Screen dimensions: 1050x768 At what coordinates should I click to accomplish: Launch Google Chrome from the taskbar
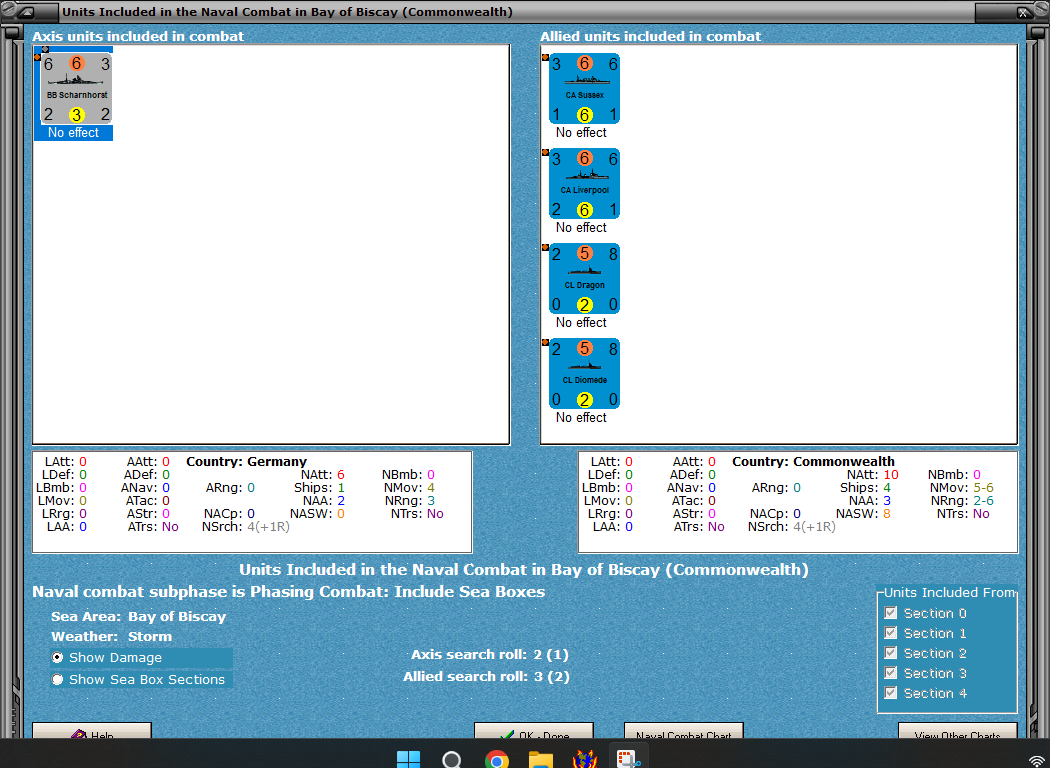click(x=496, y=759)
